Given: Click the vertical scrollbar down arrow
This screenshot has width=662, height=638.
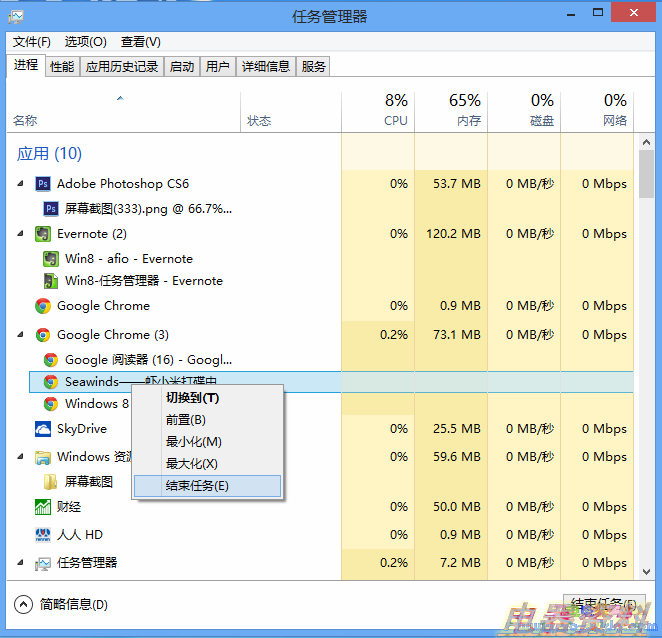Looking at the screenshot, I should tap(645, 572).
